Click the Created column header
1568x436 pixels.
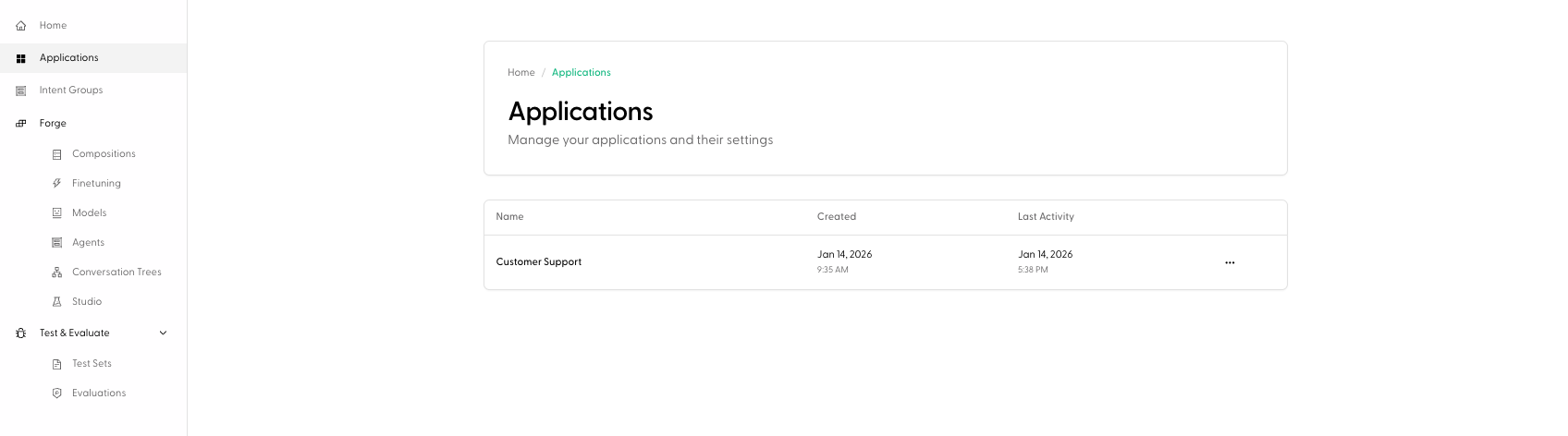[x=837, y=217]
